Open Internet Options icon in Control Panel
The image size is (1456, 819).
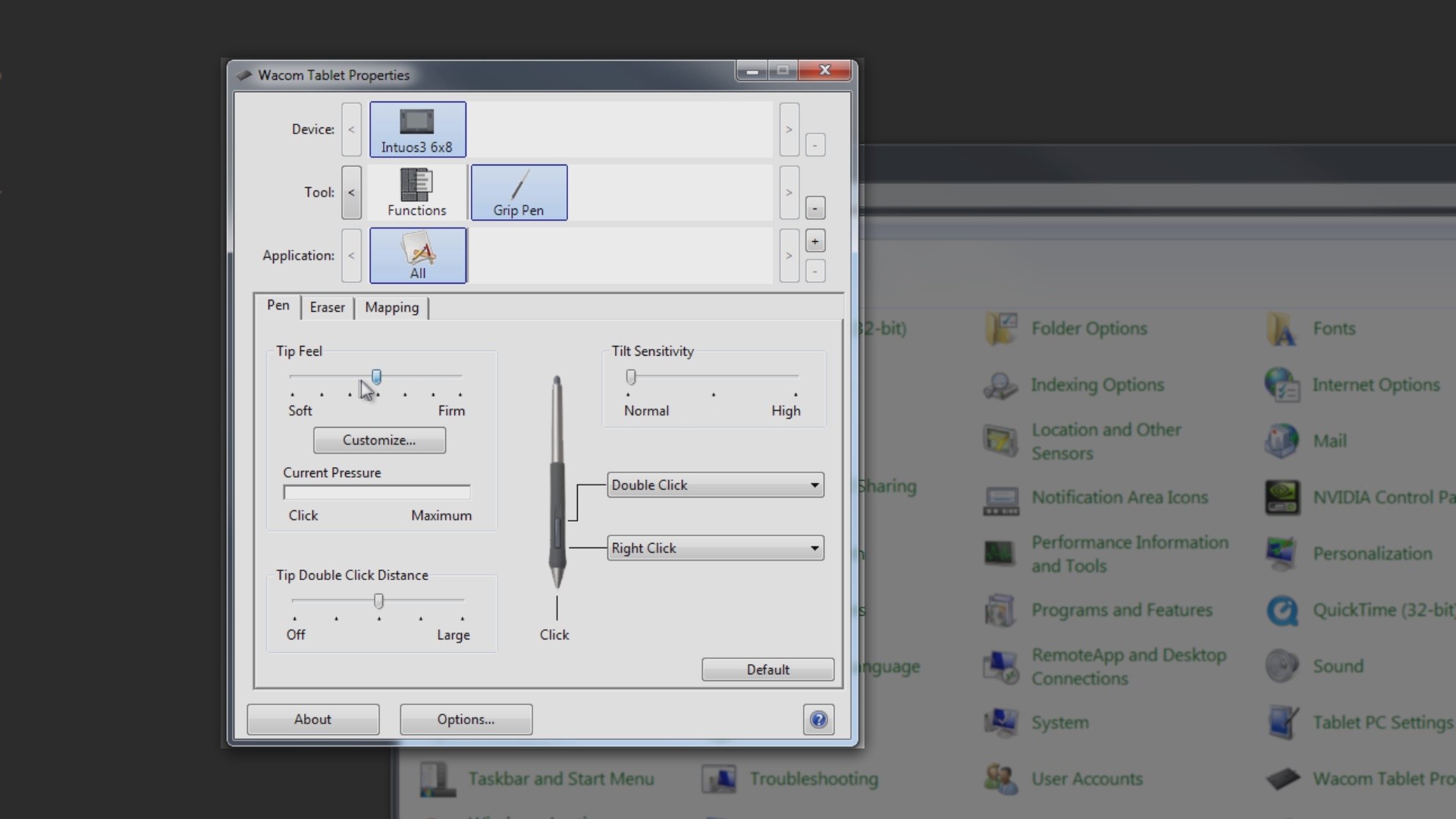click(1282, 385)
